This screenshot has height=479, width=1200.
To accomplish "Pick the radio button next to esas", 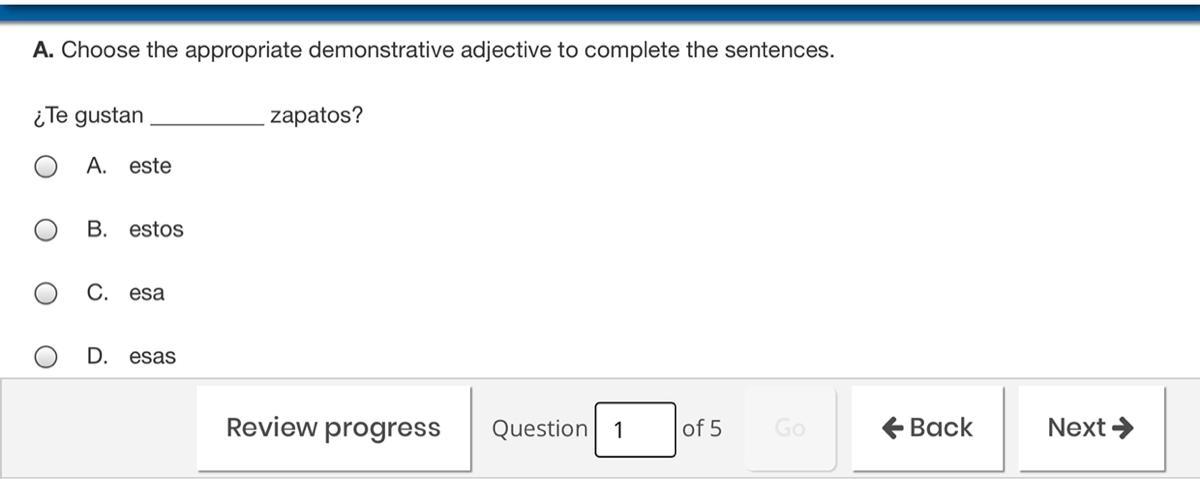I will coord(46,356).
